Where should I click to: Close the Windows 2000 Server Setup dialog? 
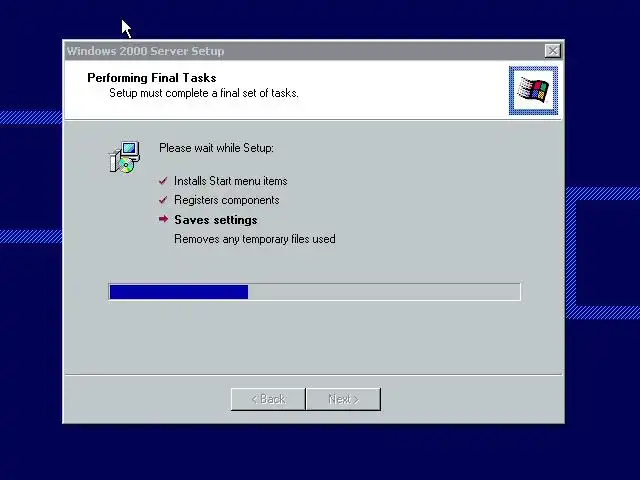click(553, 51)
